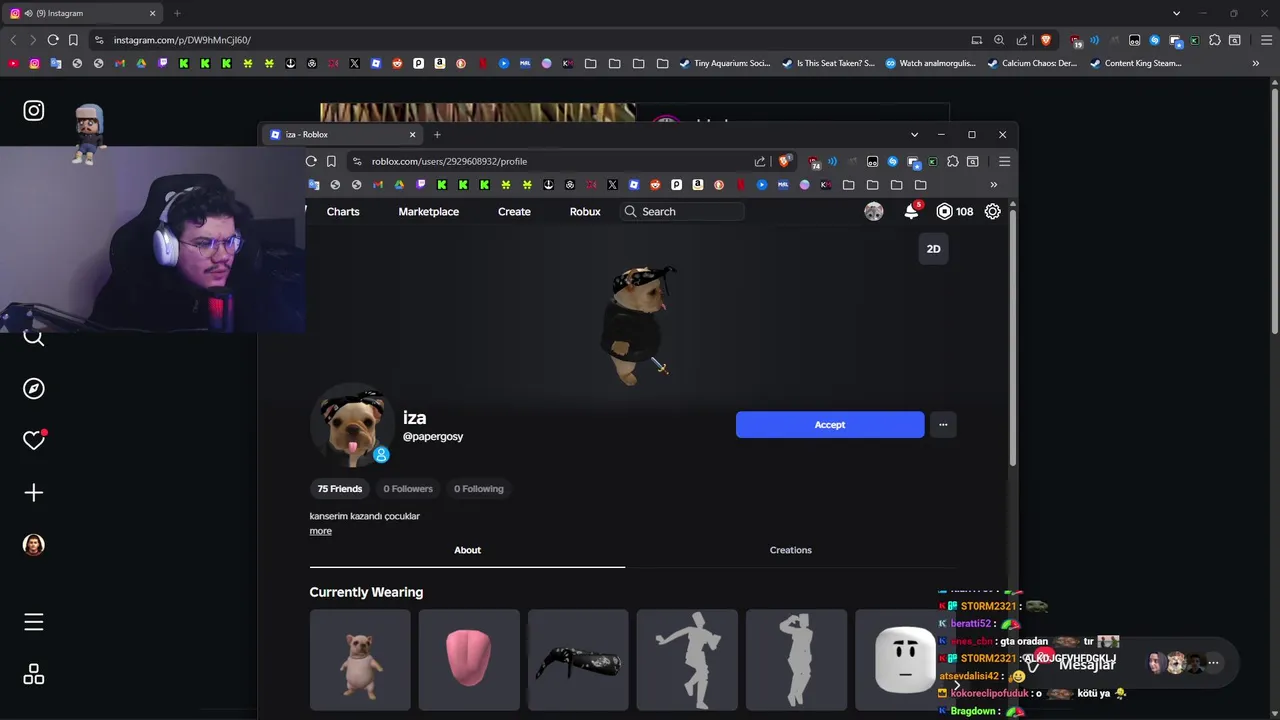
Task: Go back in the Instagram browser window
Action: (x=13, y=40)
